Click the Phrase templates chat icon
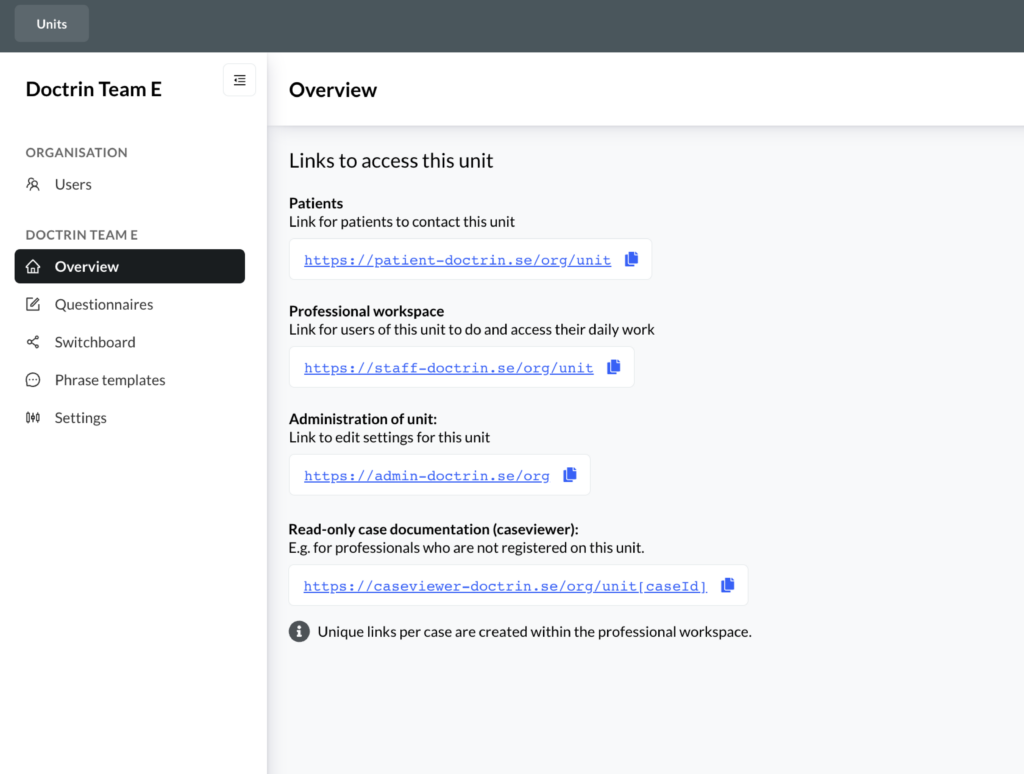The image size is (1024, 774). (33, 380)
